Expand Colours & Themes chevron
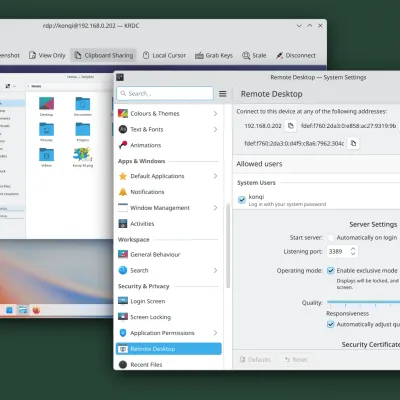Screen dimensions: 400x400 coord(215,114)
